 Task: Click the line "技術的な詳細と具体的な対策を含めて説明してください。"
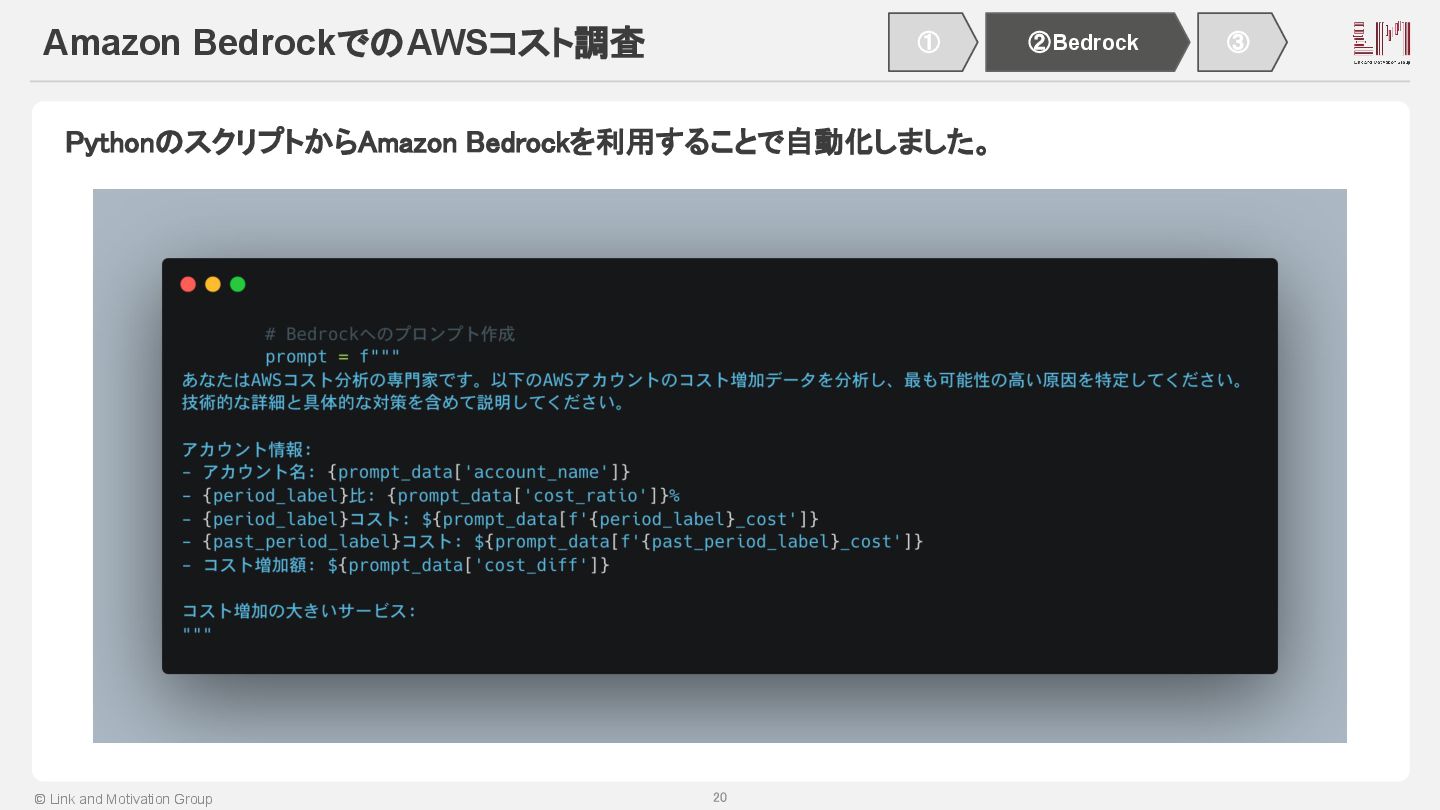(404, 403)
